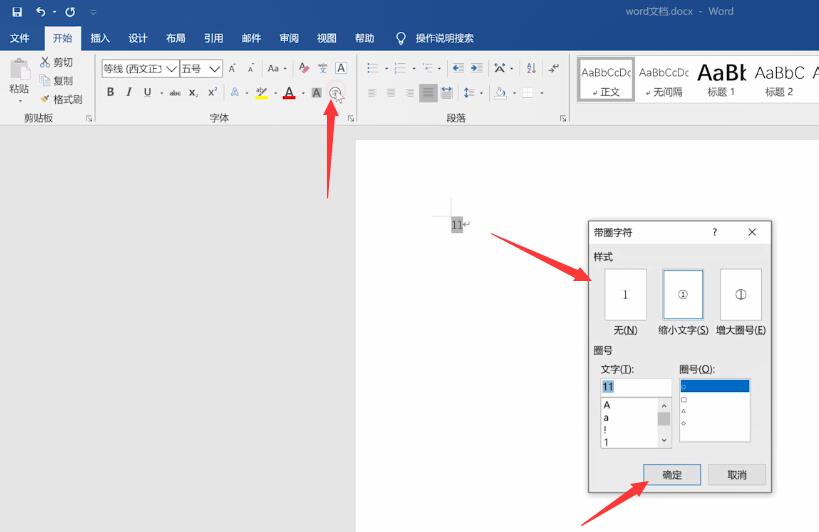Toggle Superscript formatting

click(x=212, y=92)
